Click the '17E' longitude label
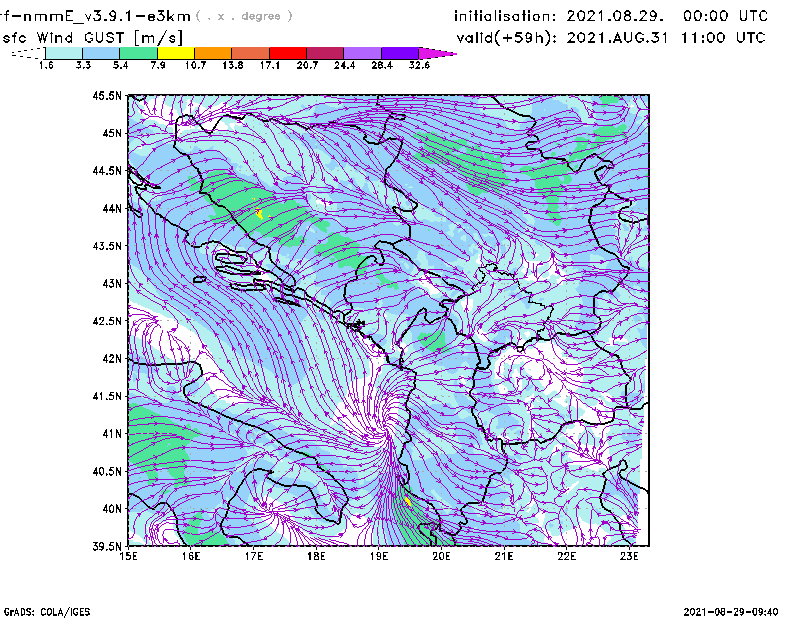This screenshot has height=618, width=800. (254, 556)
